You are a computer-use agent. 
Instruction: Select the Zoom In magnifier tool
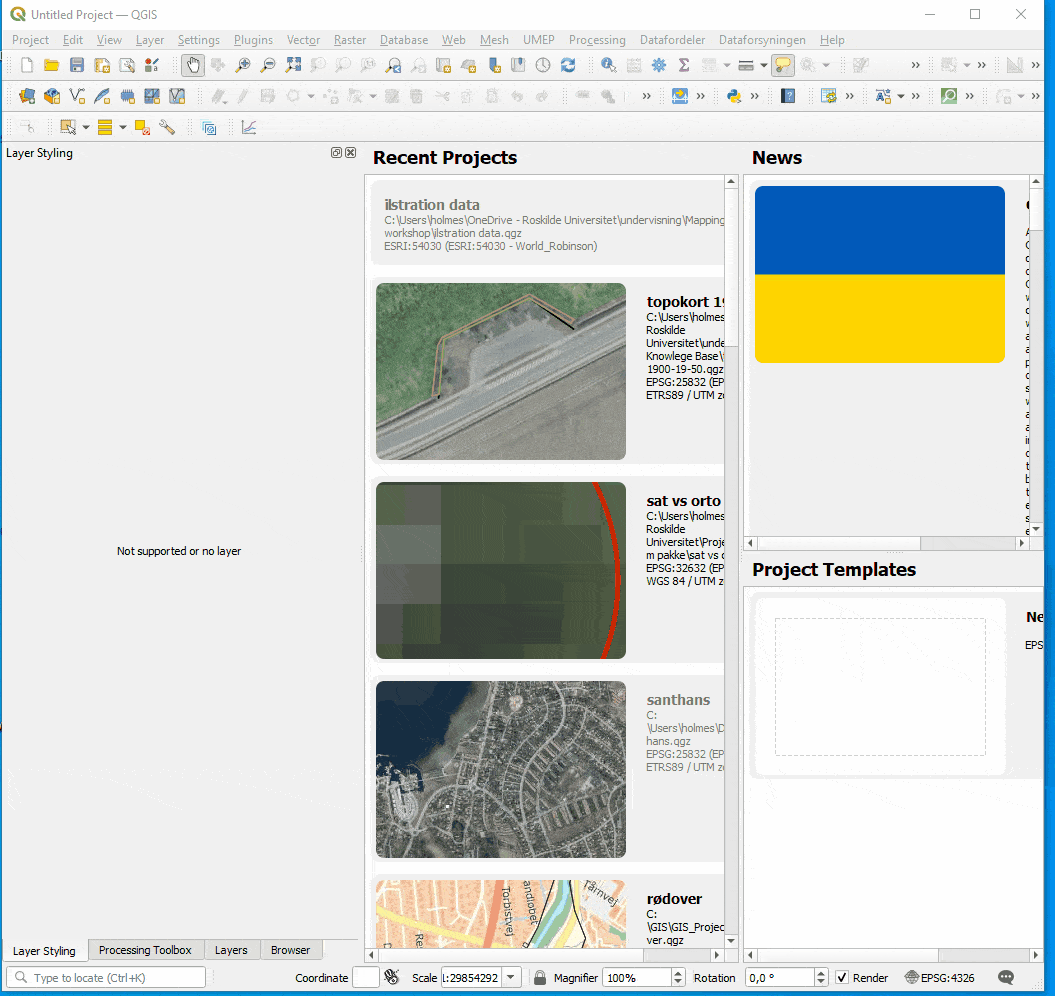(x=242, y=65)
